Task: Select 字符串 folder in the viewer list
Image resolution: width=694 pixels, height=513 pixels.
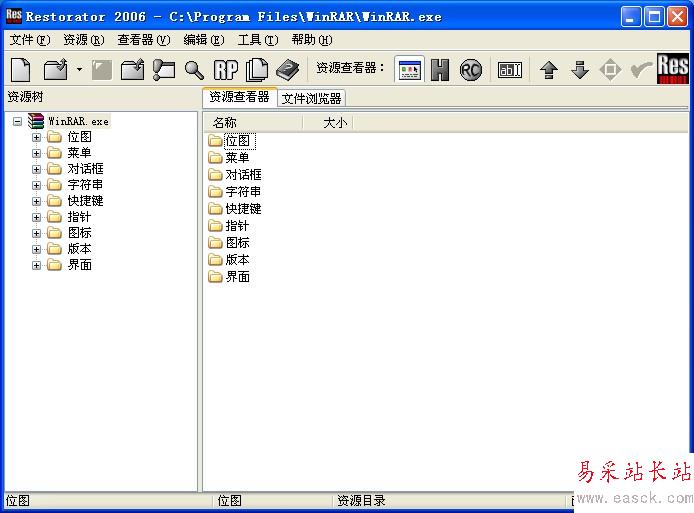Action: click(x=235, y=192)
